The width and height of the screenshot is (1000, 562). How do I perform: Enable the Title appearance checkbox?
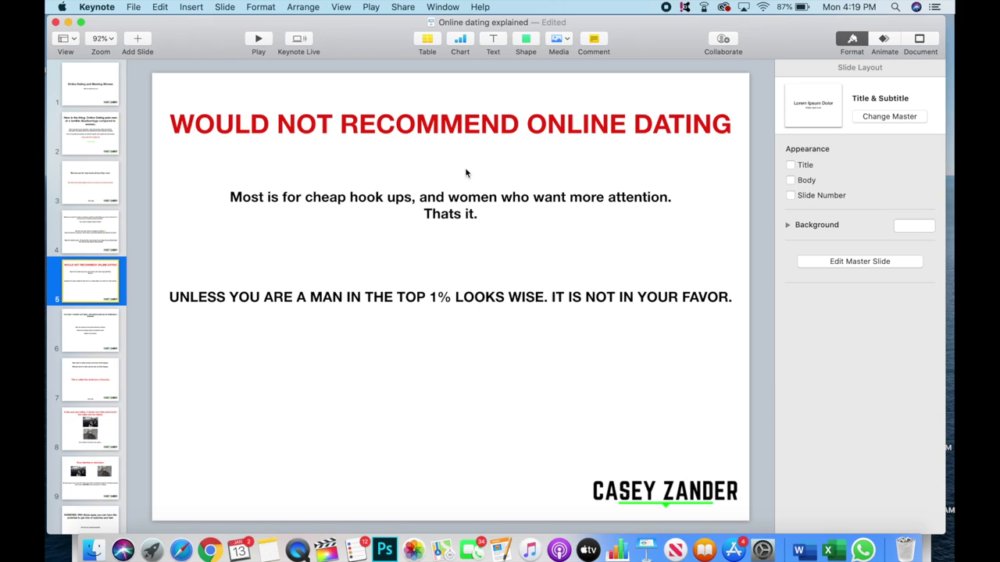(x=791, y=165)
